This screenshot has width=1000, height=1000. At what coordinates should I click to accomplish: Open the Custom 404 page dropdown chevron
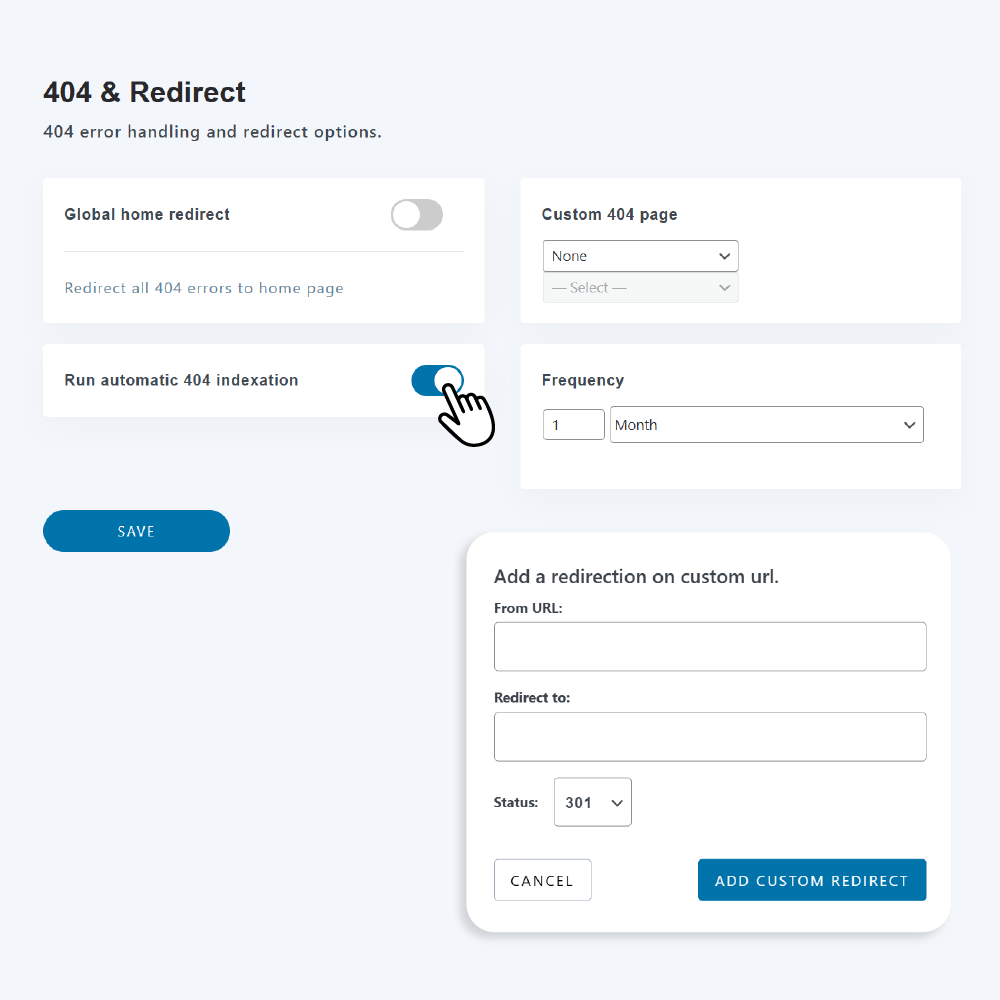coord(725,256)
